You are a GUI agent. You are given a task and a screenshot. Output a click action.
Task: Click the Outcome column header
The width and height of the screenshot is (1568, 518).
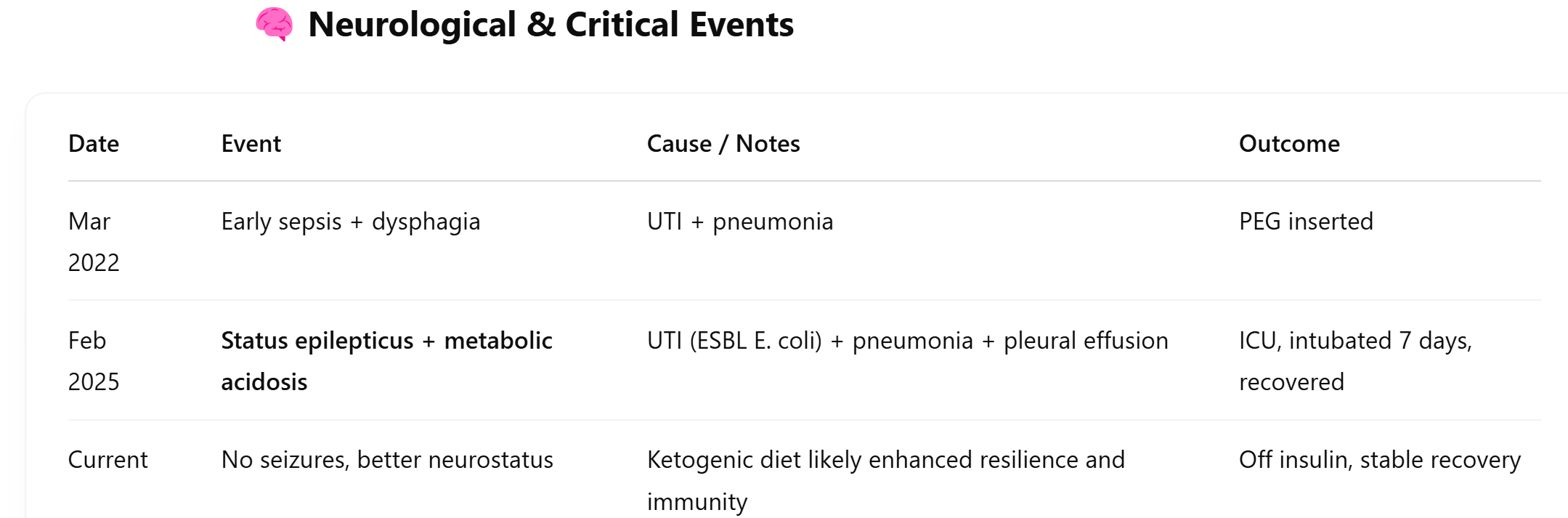(1289, 144)
